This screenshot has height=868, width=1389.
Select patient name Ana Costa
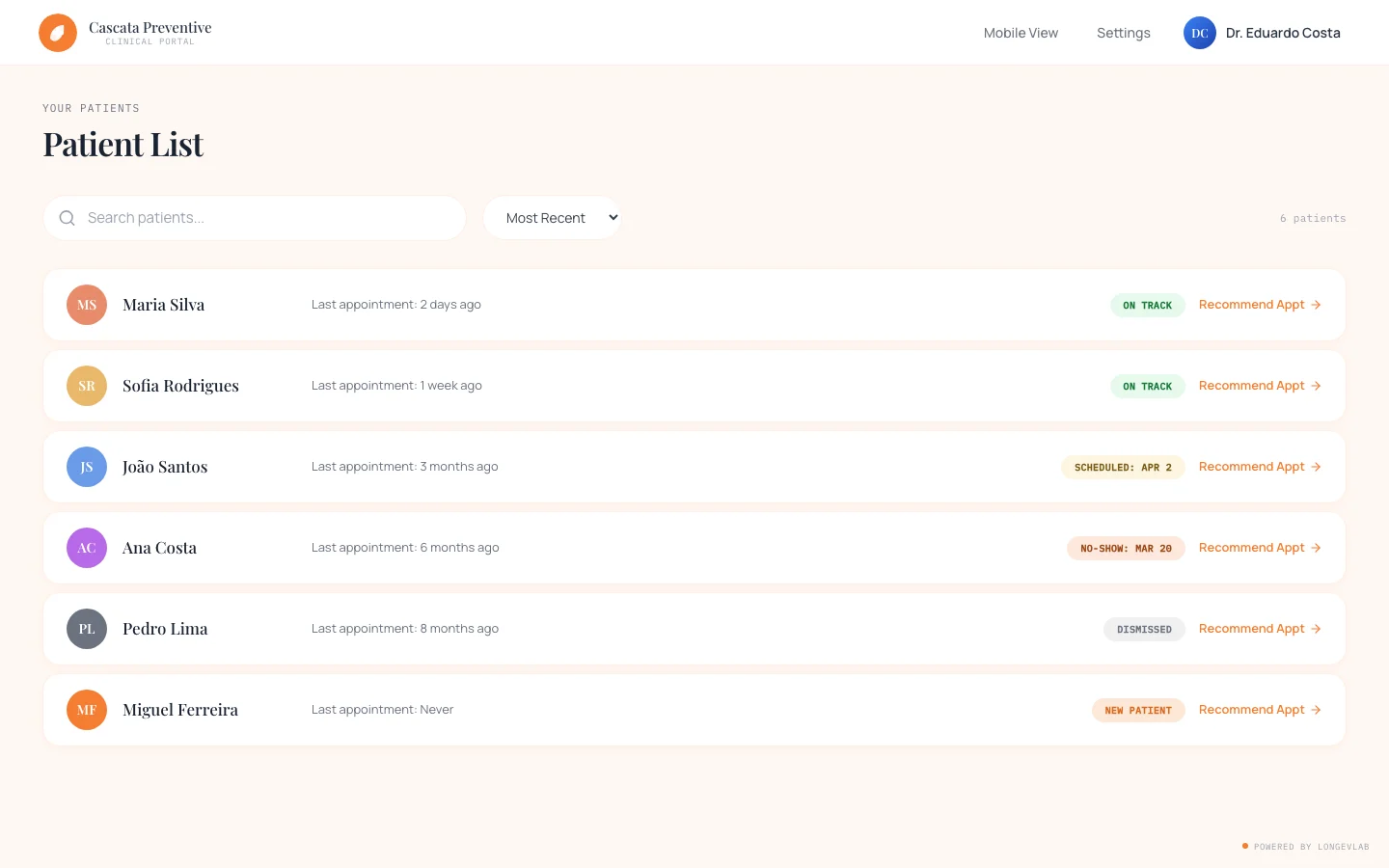(x=159, y=548)
